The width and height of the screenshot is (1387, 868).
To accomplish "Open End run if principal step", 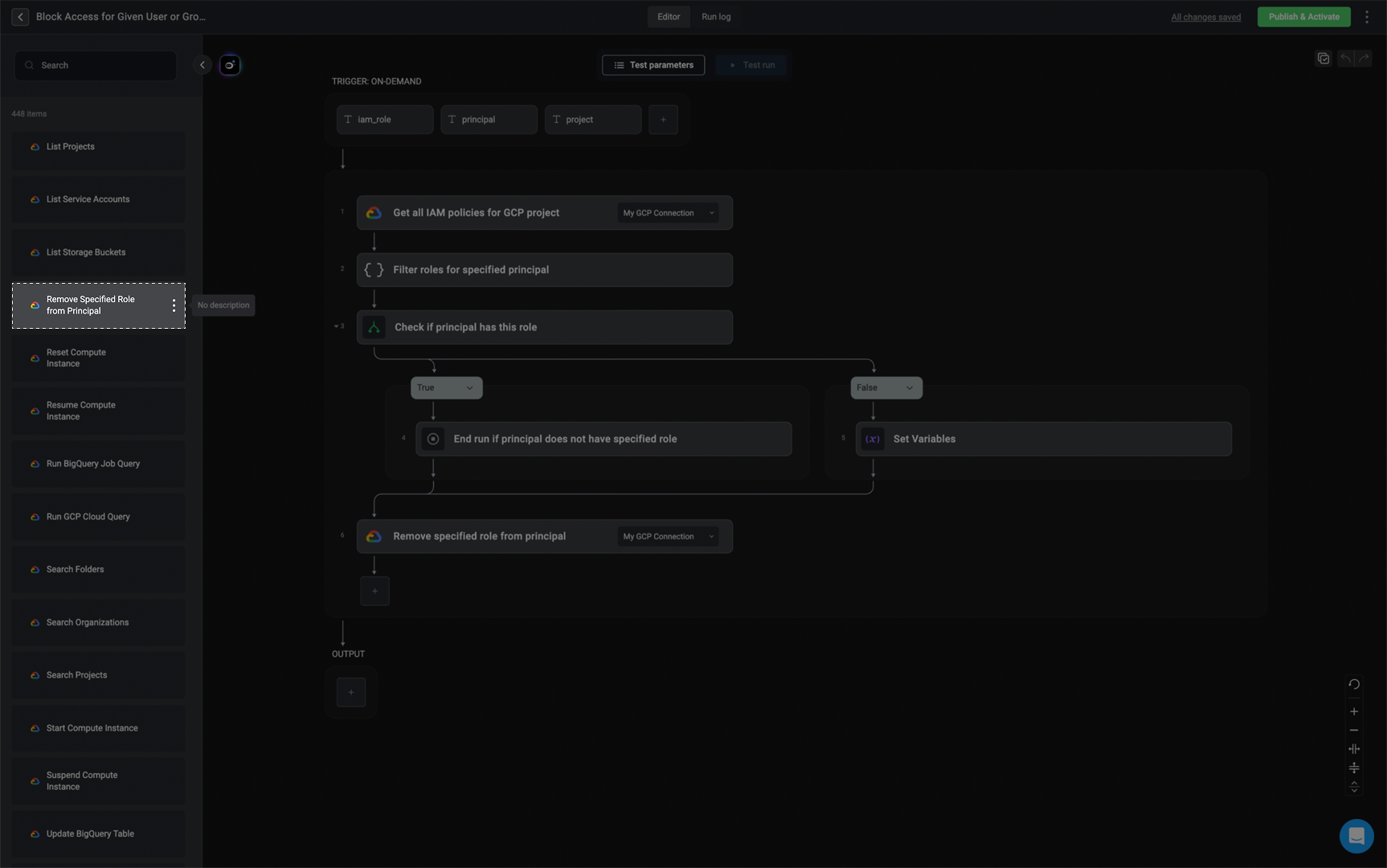I will [x=603, y=439].
